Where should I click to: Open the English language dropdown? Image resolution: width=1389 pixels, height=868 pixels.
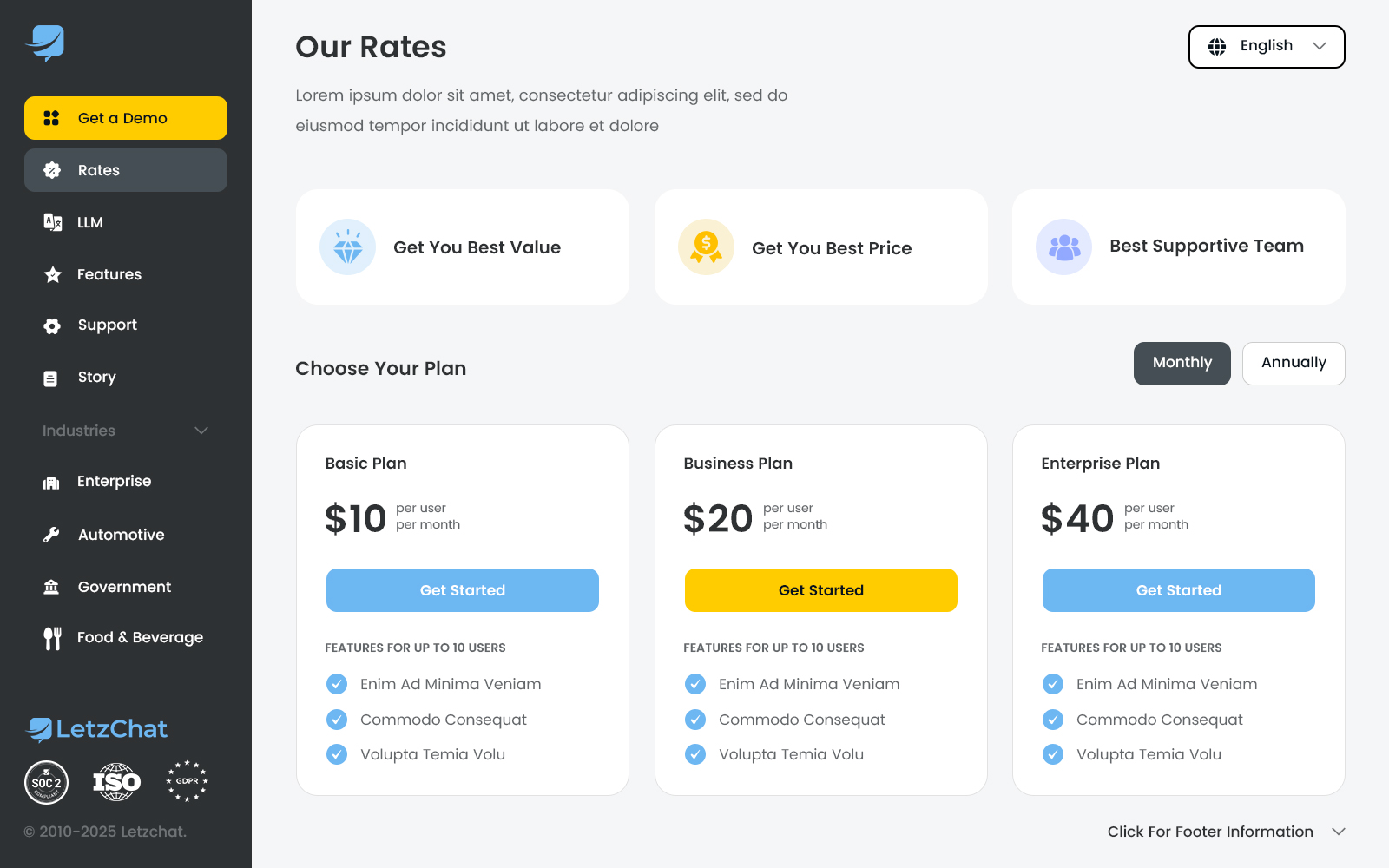click(x=1266, y=47)
